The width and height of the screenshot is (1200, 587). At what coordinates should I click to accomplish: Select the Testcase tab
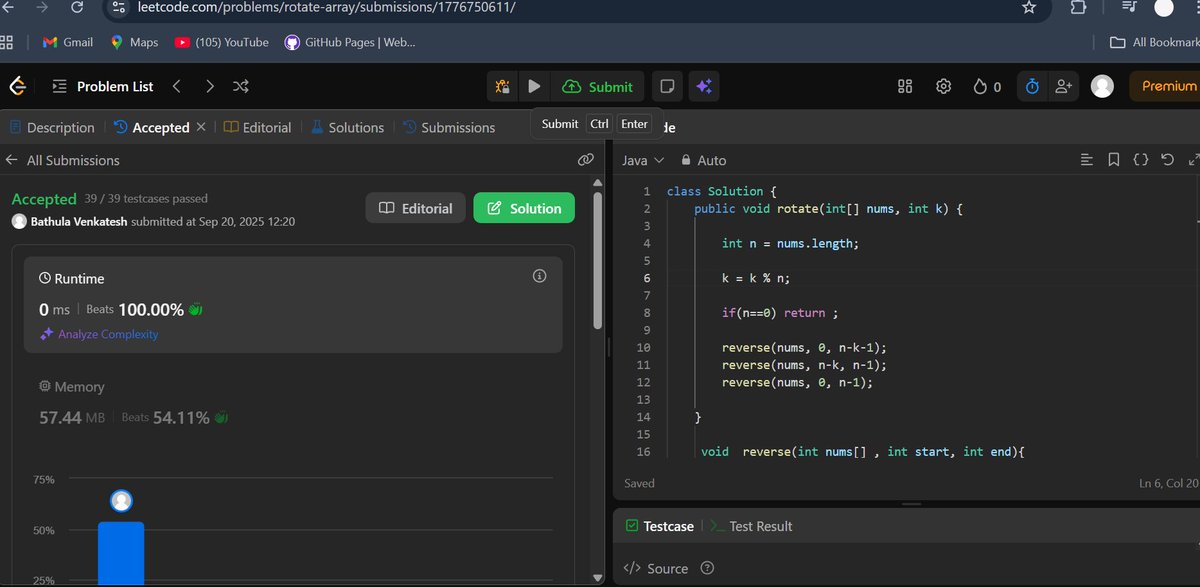click(x=659, y=526)
